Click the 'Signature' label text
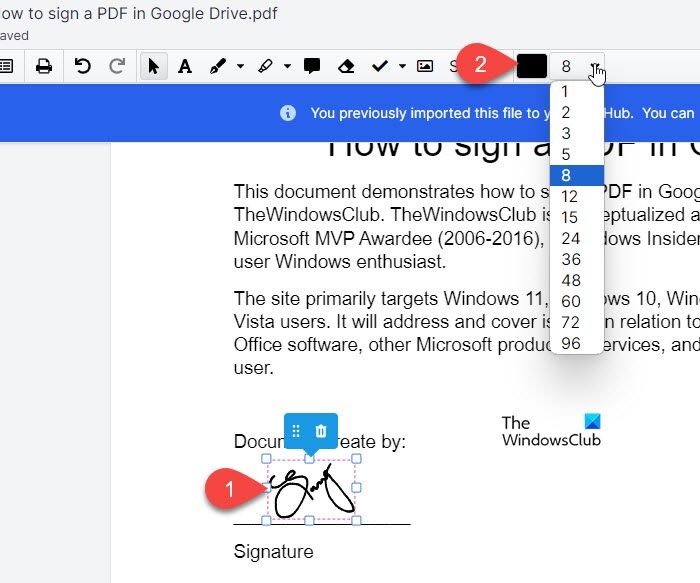 tap(274, 552)
